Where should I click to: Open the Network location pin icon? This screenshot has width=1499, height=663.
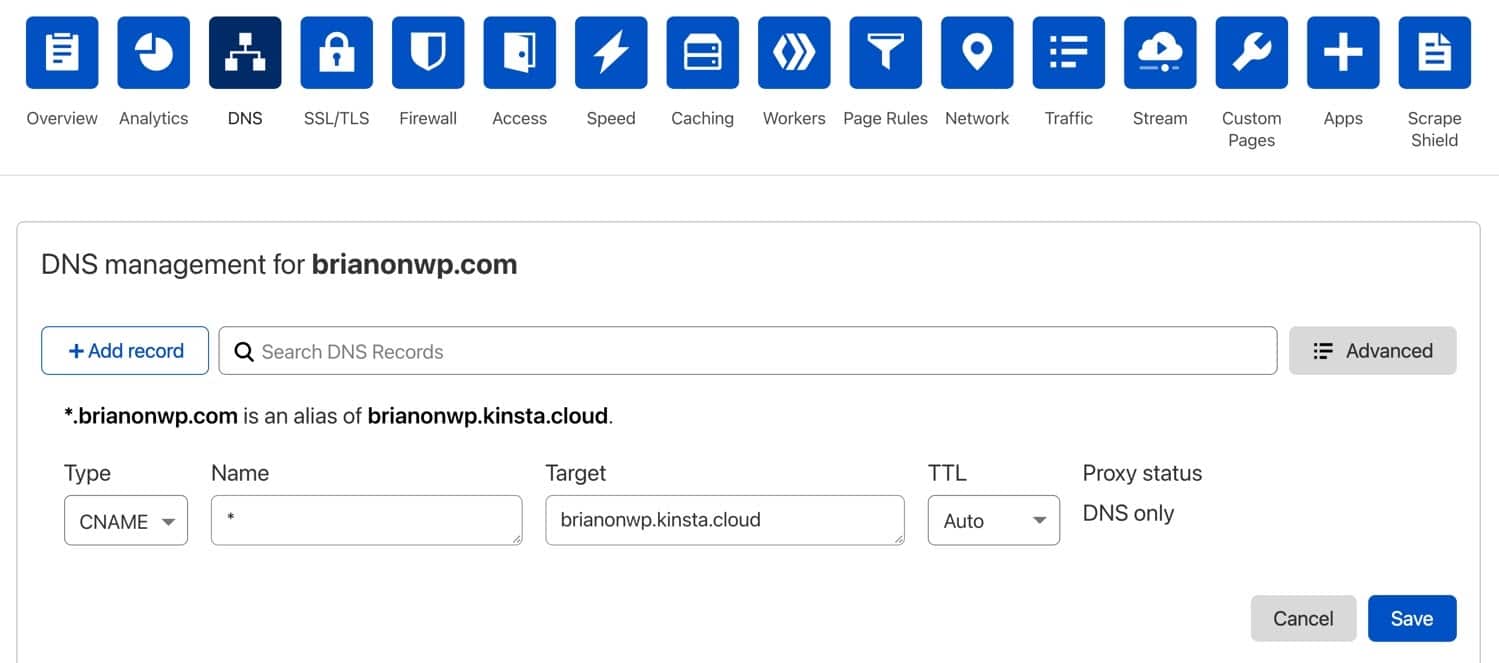pos(977,53)
